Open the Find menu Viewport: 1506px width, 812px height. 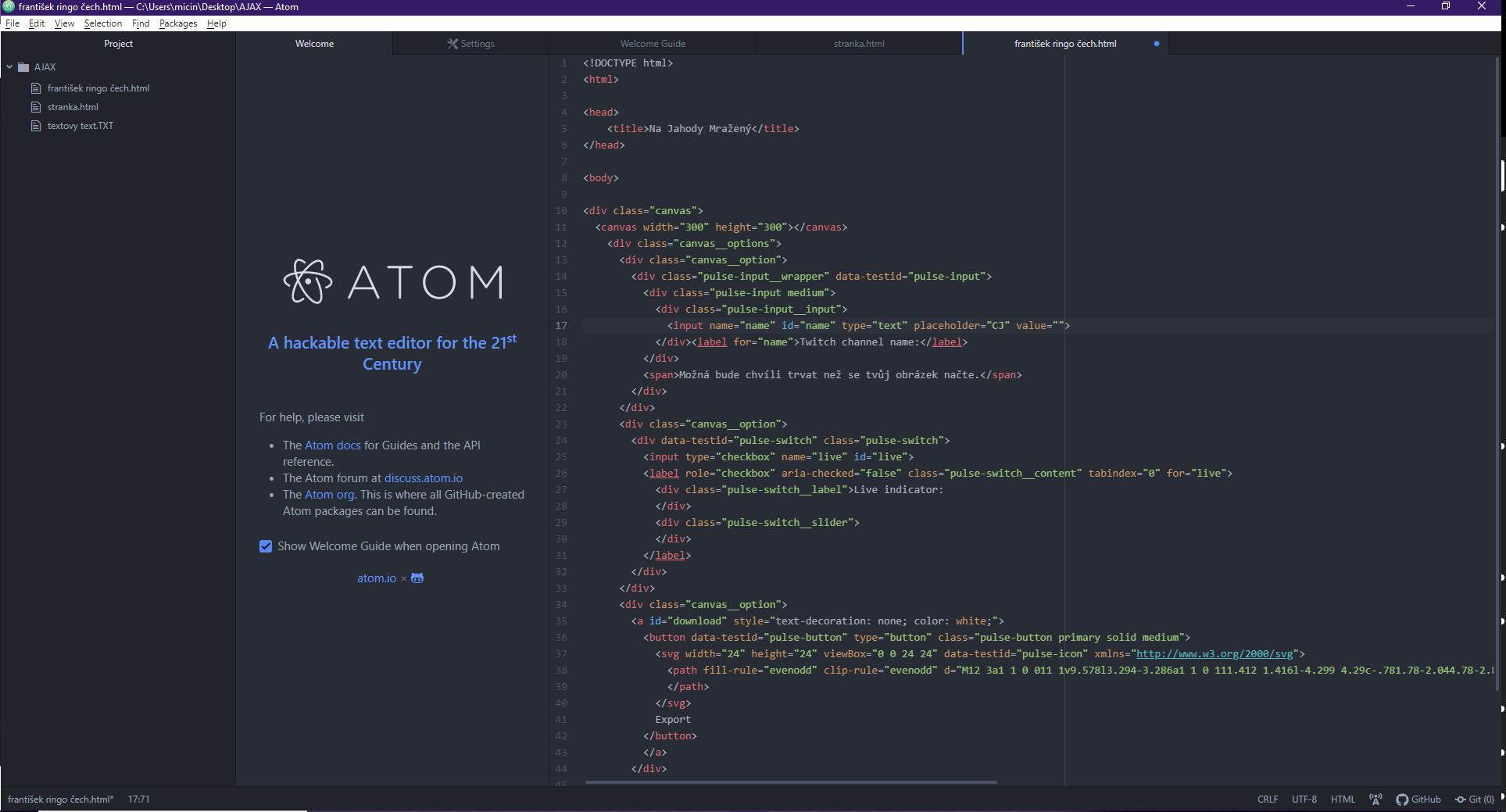[x=141, y=23]
